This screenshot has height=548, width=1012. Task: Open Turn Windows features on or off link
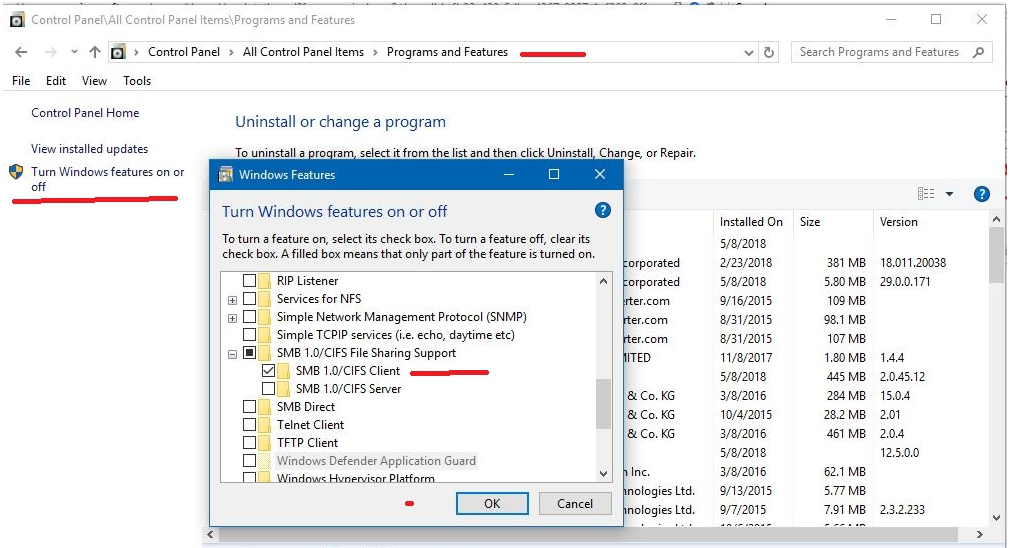pos(108,179)
